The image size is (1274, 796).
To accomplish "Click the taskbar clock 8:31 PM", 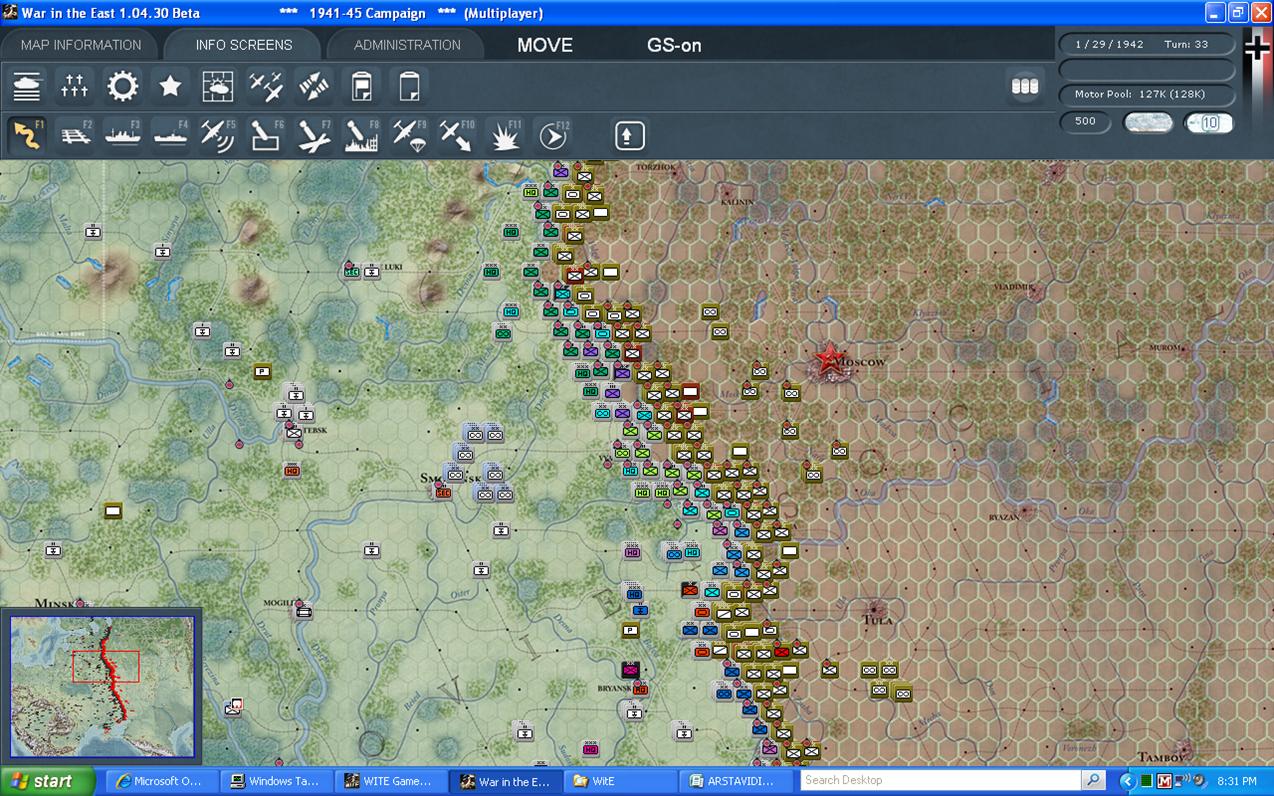I will (x=1238, y=781).
